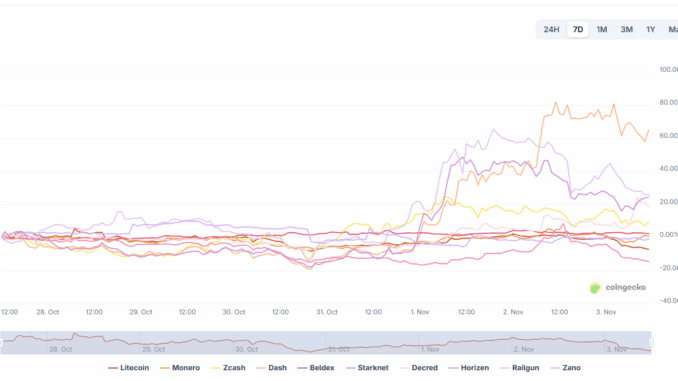Click the 31. Oct label on x-axis
The image size is (678, 381).
(x=327, y=312)
